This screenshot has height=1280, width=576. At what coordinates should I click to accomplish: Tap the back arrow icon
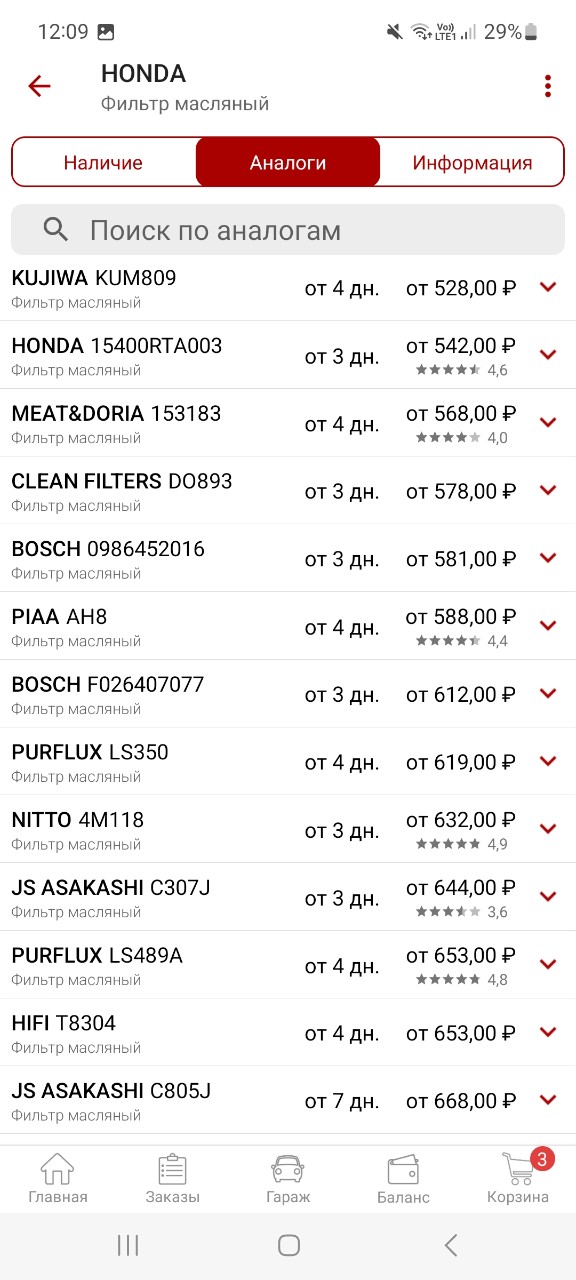click(39, 86)
